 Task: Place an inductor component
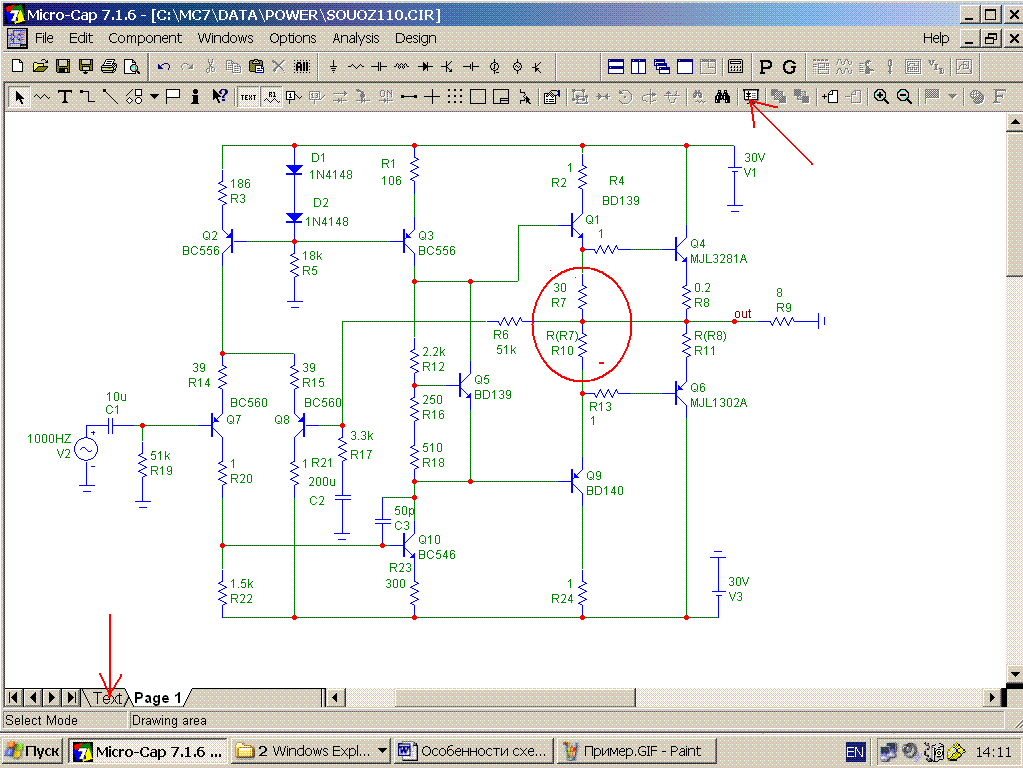pyautogui.click(x=402, y=66)
